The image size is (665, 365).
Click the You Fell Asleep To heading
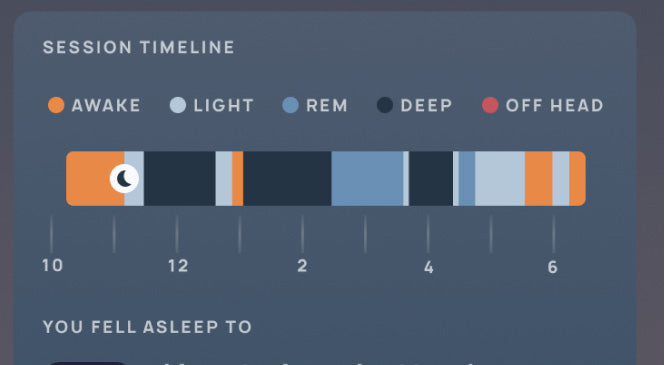pyautogui.click(x=147, y=327)
